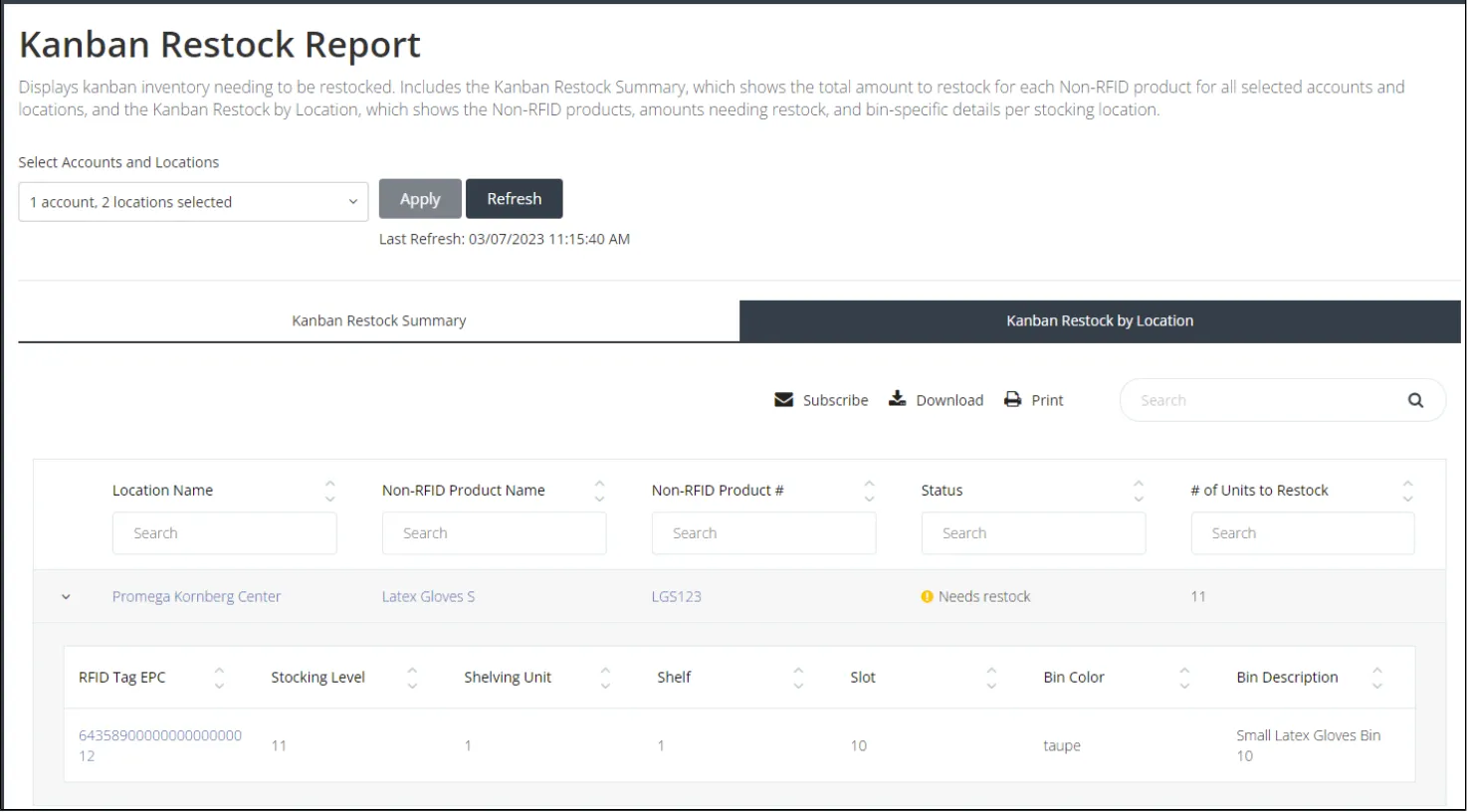1468x812 pixels.
Task: Click the envelope Subscribe icon
Action: (784, 400)
